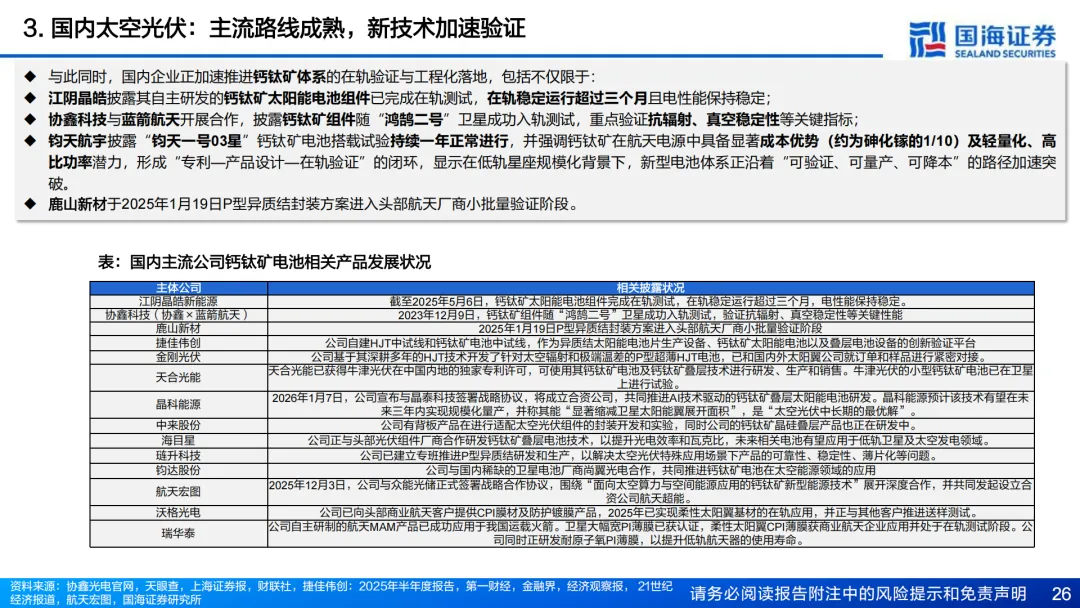Viewport: 1080px width, 608px height.
Task: Click the disclosure '公司已向头部商业航天客户提供CPI膜材'
Action: coord(649,513)
